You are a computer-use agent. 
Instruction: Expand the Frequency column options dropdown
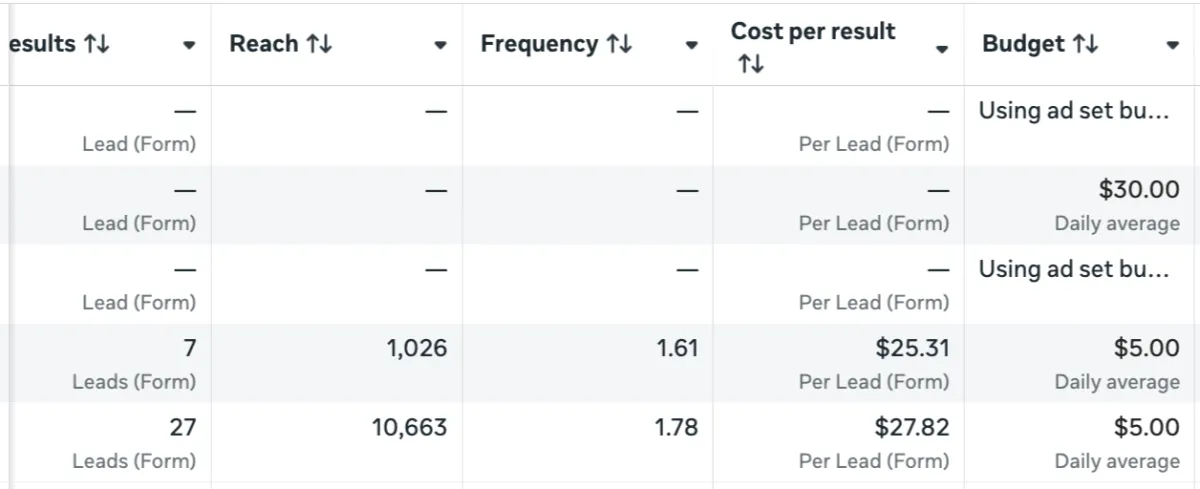click(x=691, y=46)
